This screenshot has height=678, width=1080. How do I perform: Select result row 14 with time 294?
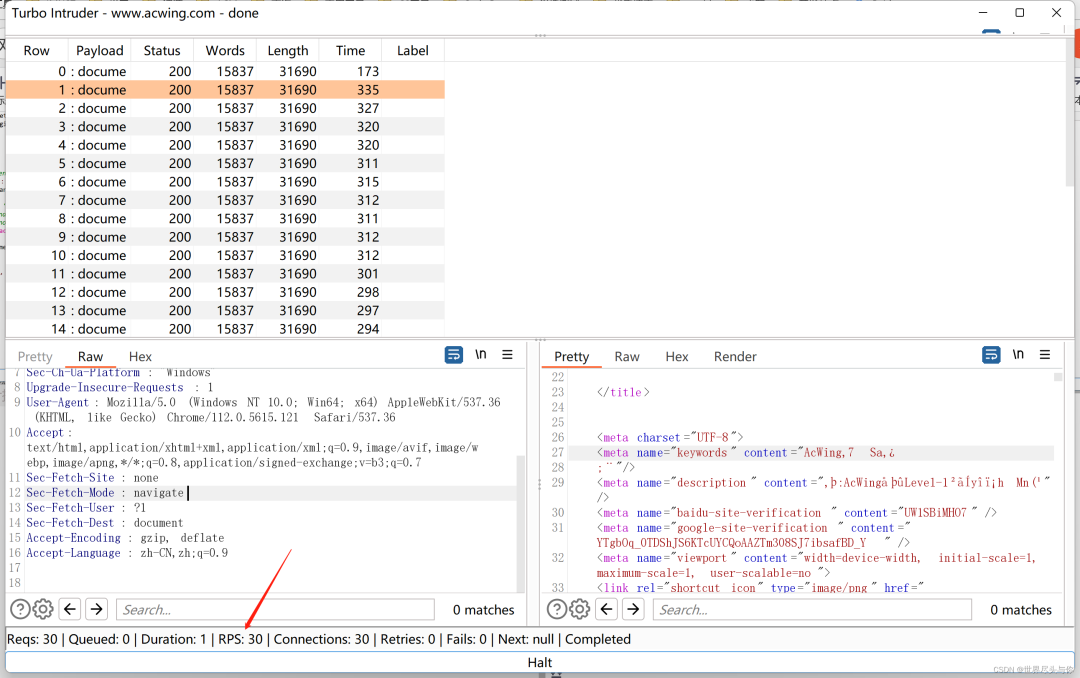225,329
